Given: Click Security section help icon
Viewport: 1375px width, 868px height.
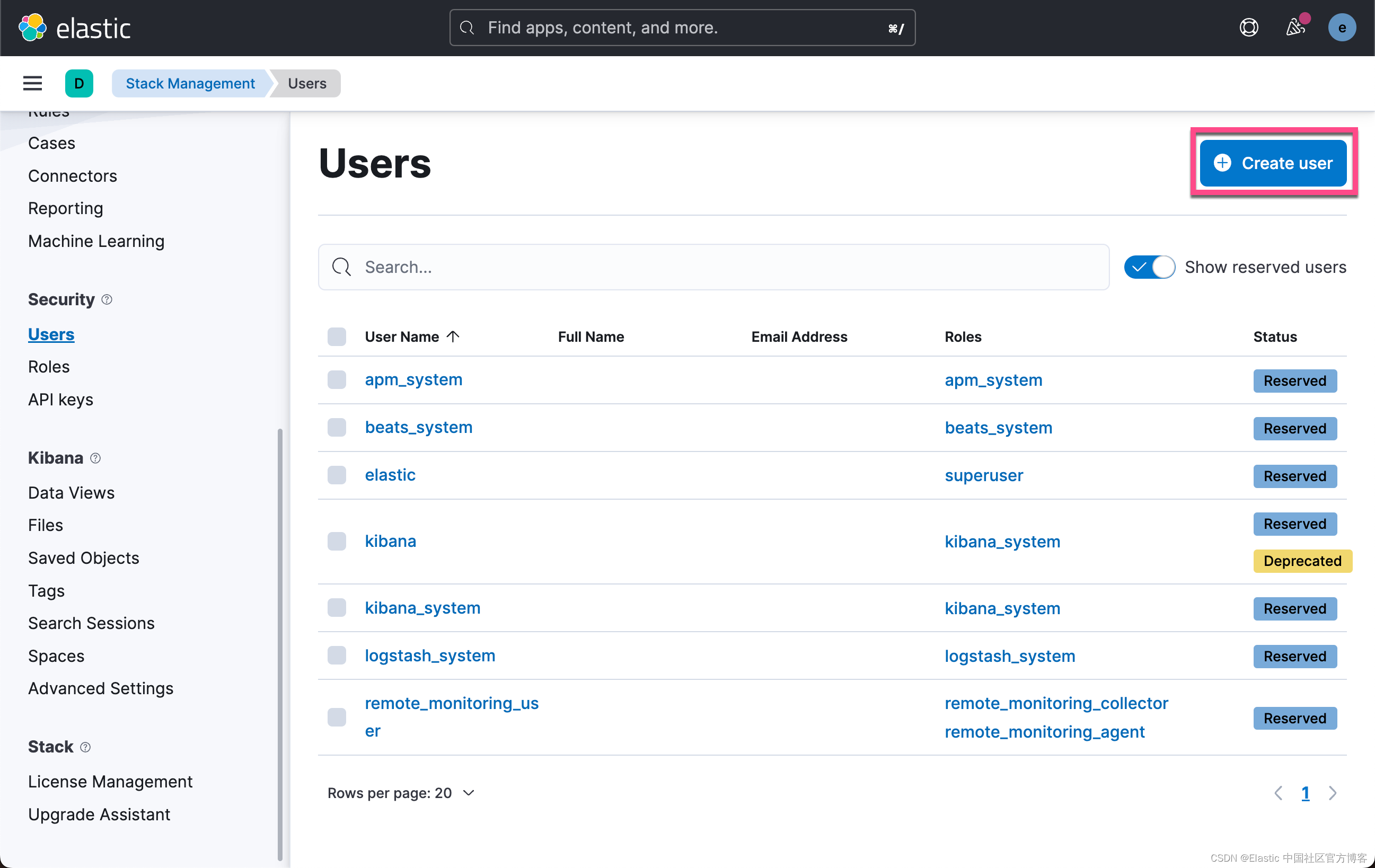Looking at the screenshot, I should [x=107, y=299].
